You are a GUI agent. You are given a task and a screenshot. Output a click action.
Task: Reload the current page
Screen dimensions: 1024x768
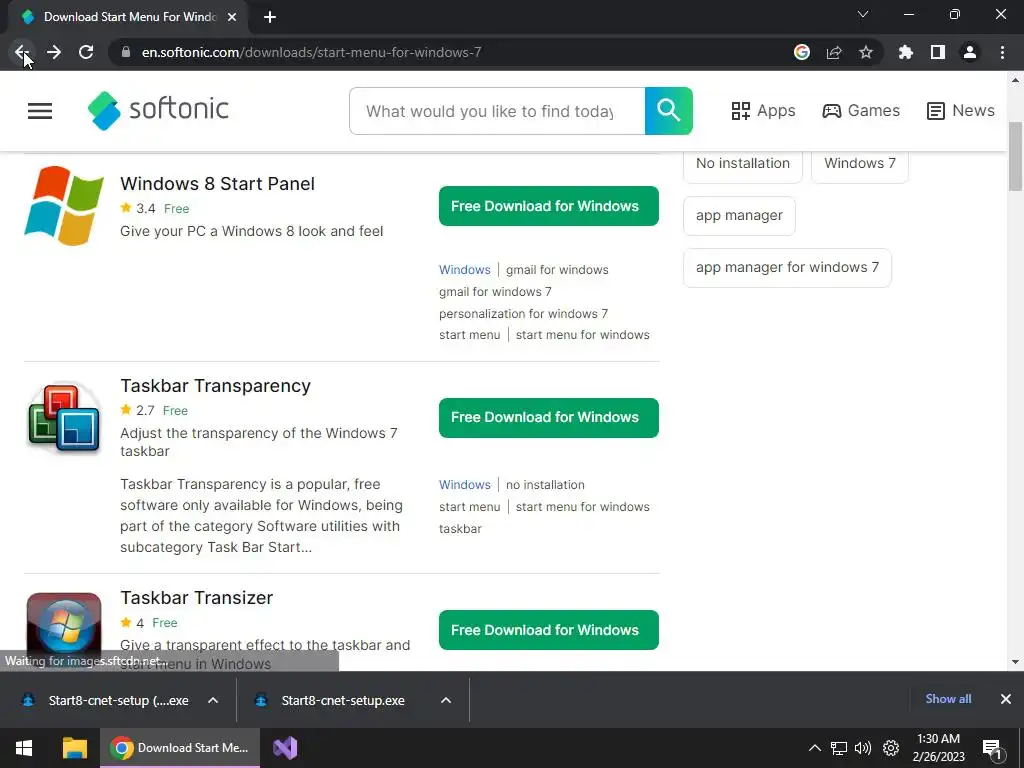pyautogui.click(x=86, y=52)
